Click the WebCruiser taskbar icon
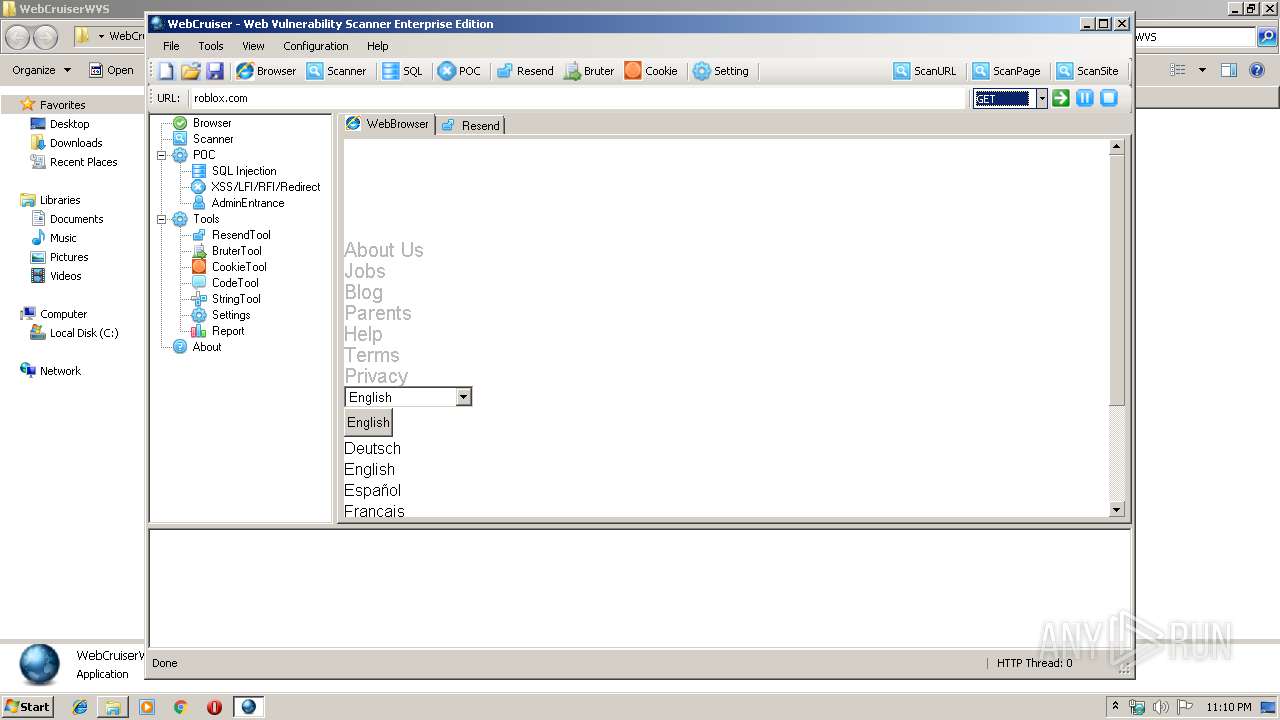 pyautogui.click(x=248, y=707)
